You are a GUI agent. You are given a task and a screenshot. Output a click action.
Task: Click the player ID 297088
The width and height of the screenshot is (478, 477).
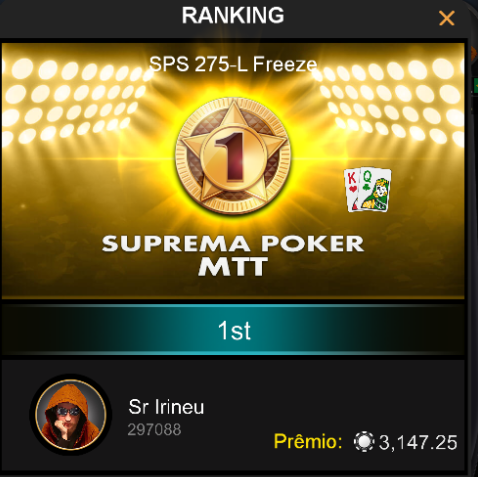tap(154, 429)
